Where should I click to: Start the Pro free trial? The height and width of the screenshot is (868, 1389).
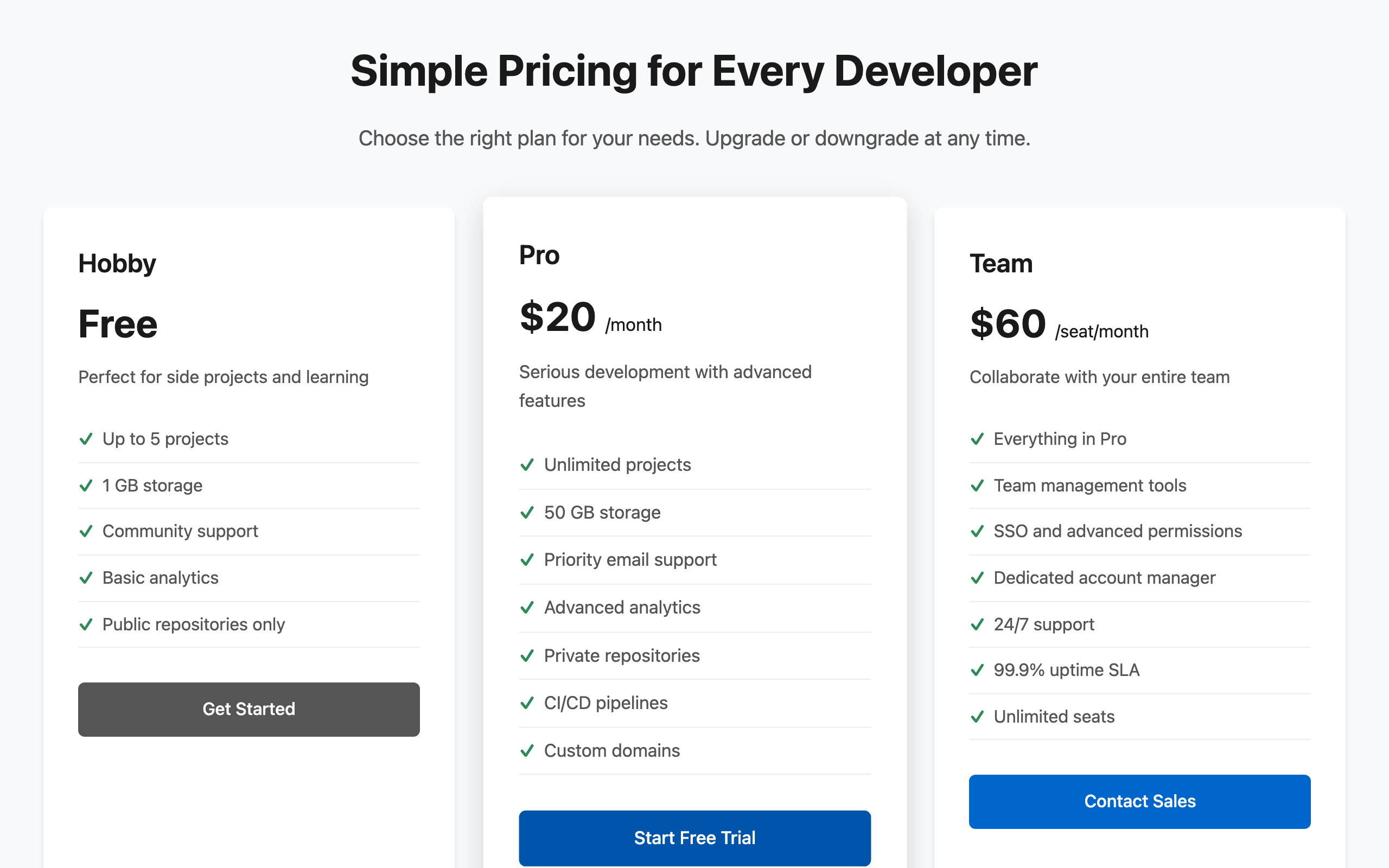click(x=694, y=838)
